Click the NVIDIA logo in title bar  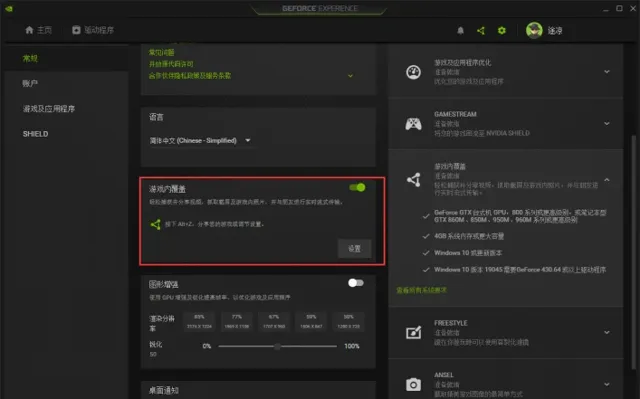click(9, 8)
